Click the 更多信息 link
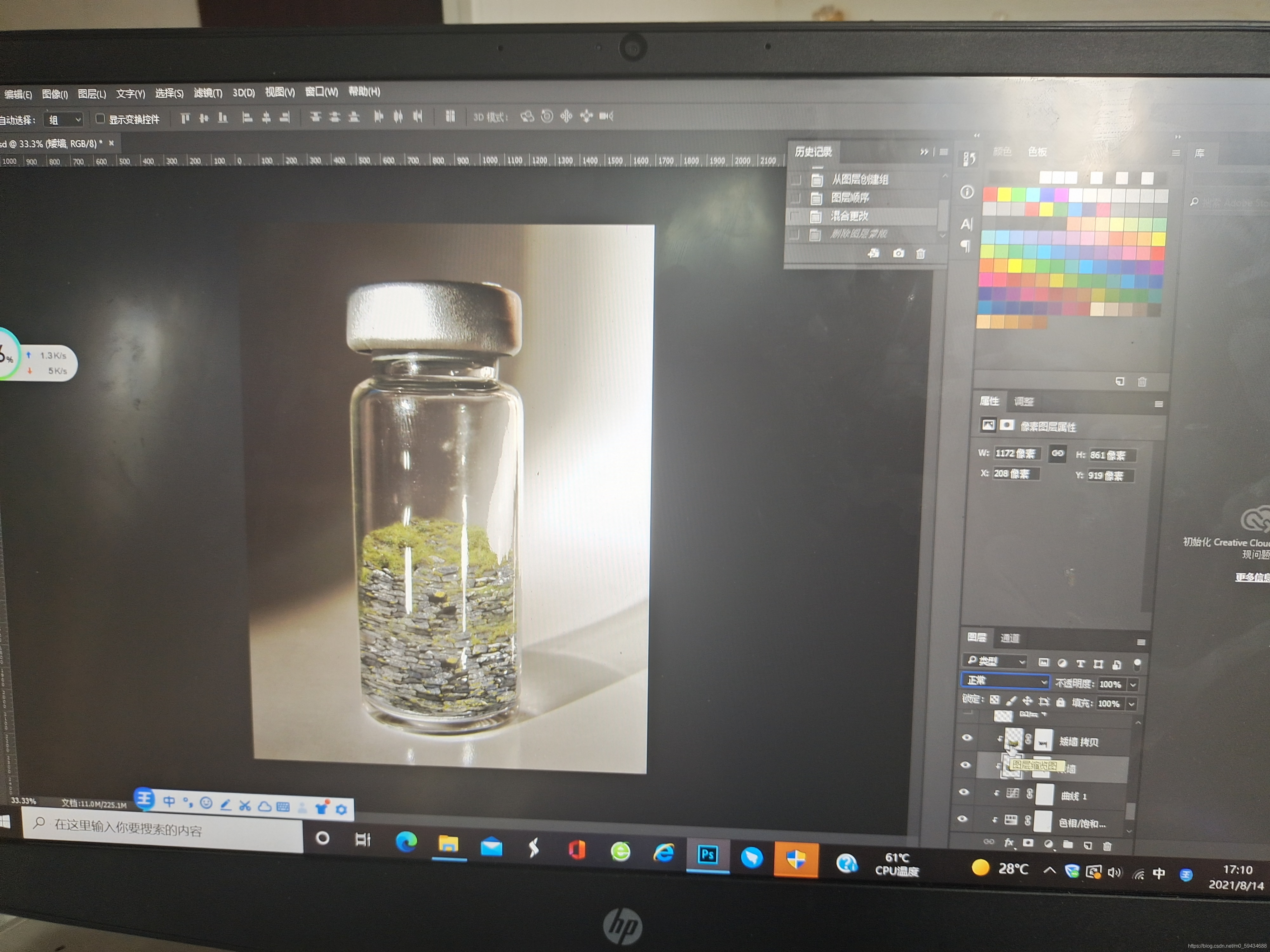 coord(1252,577)
